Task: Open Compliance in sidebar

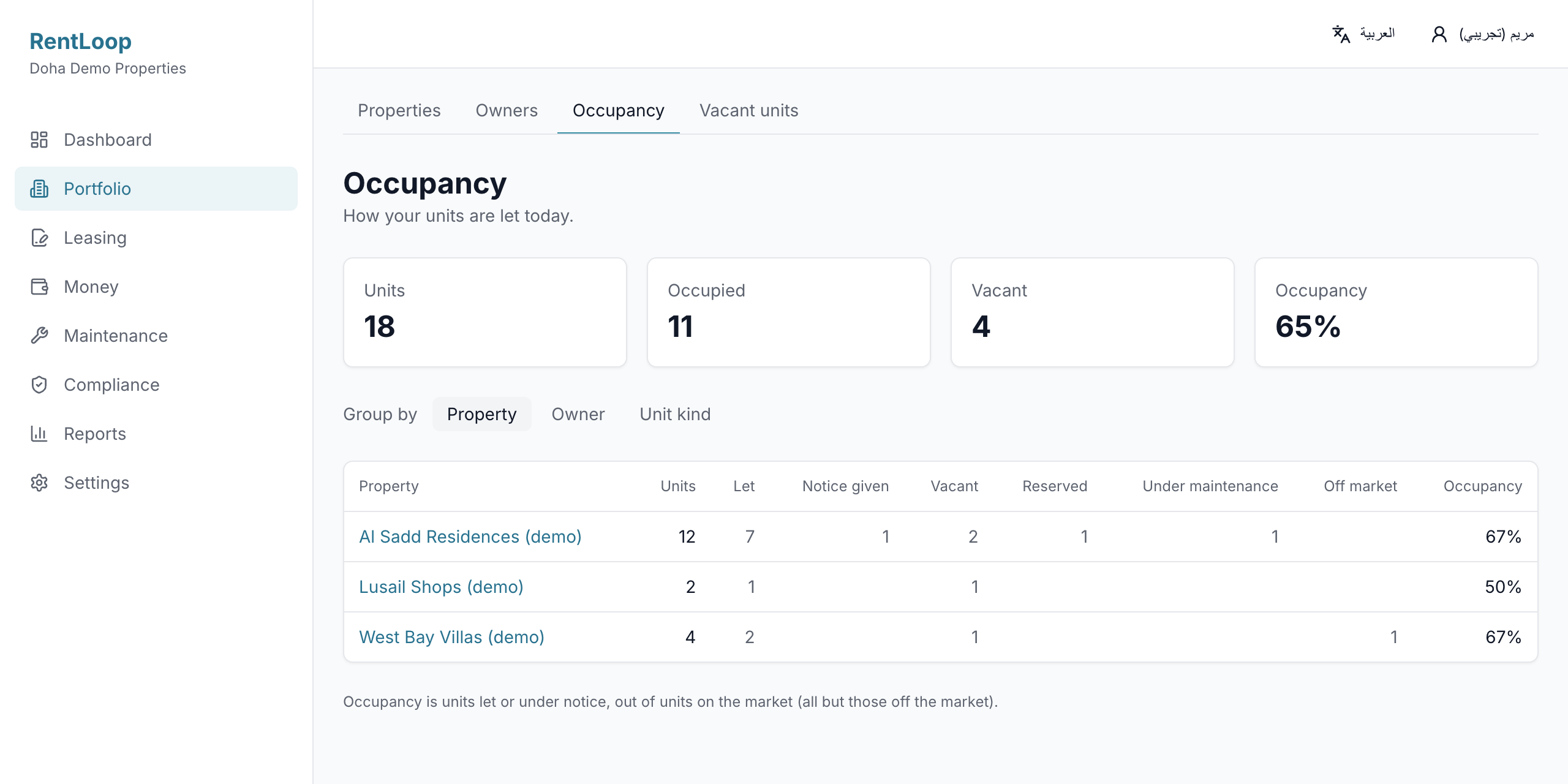Action: coord(156,385)
